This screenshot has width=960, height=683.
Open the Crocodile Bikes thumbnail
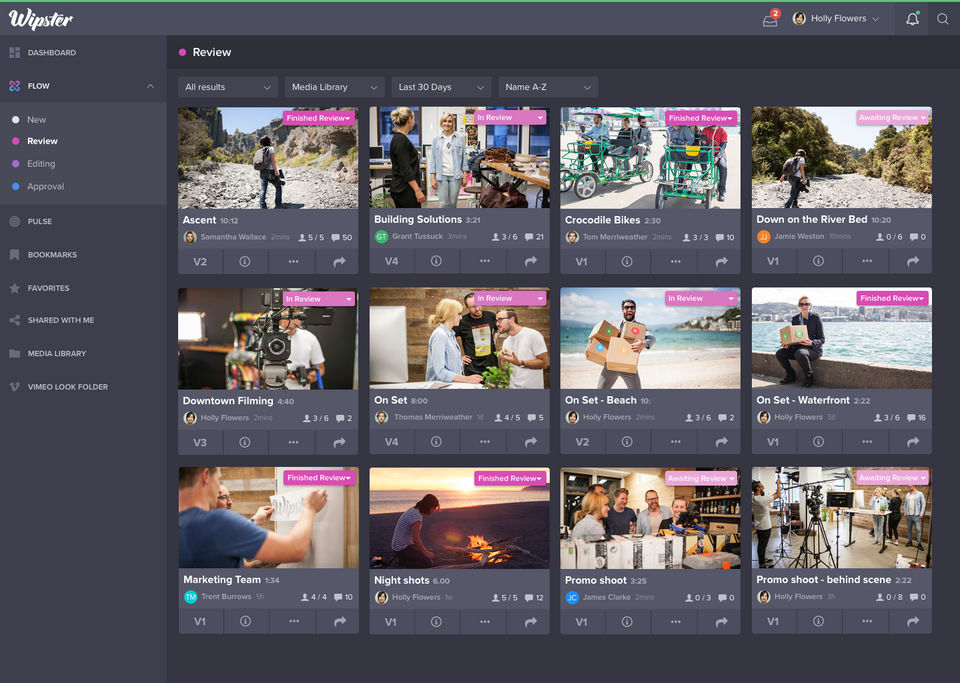[650, 158]
